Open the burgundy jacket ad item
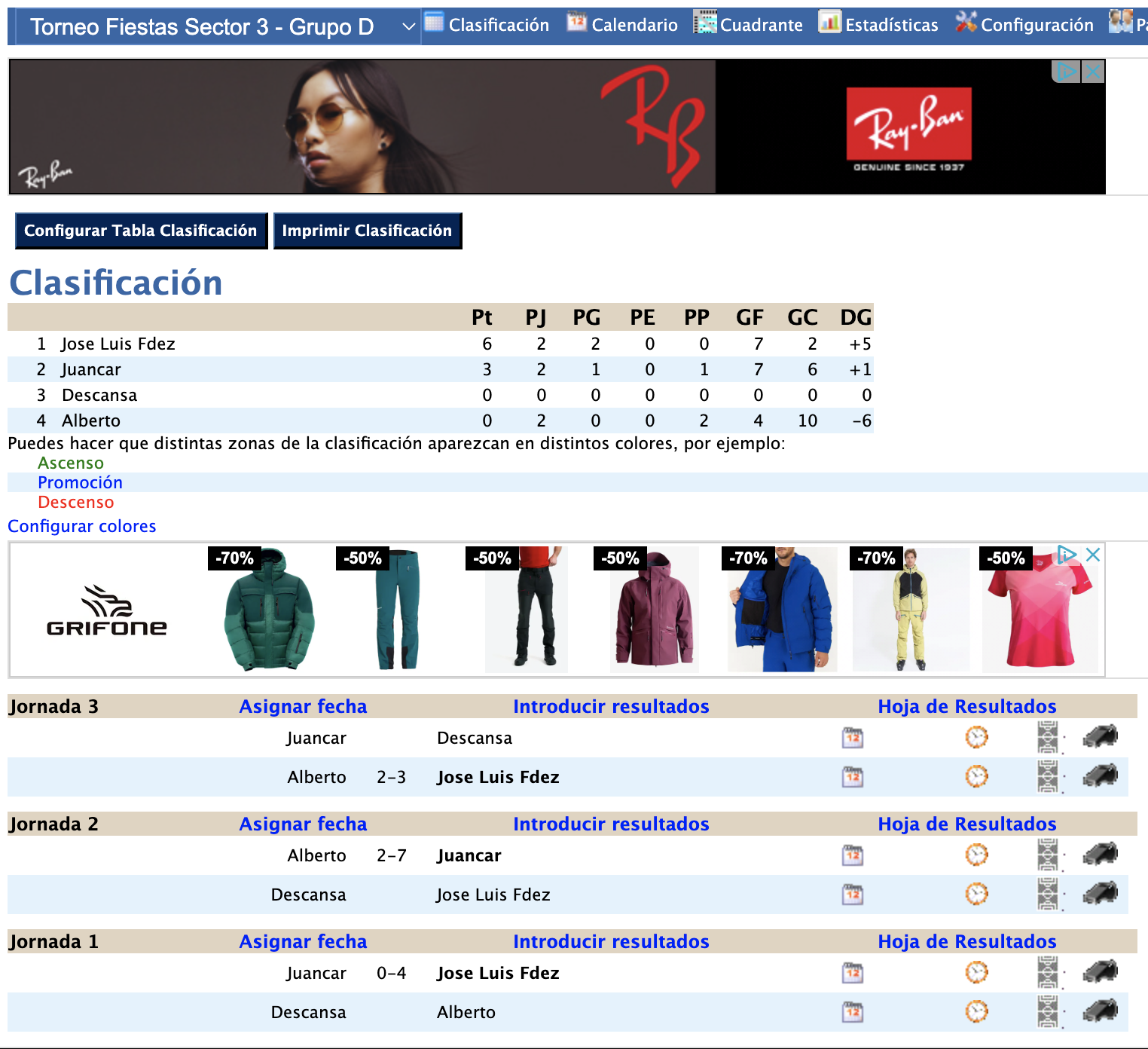Screen dimensions: 1148x1049 [x=654, y=609]
